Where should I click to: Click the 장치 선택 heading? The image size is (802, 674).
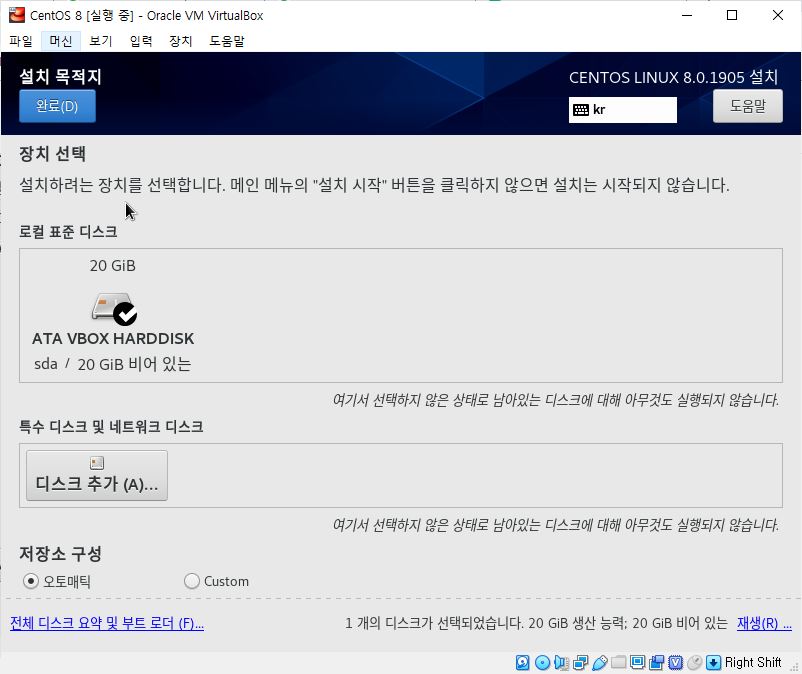[x=52, y=154]
